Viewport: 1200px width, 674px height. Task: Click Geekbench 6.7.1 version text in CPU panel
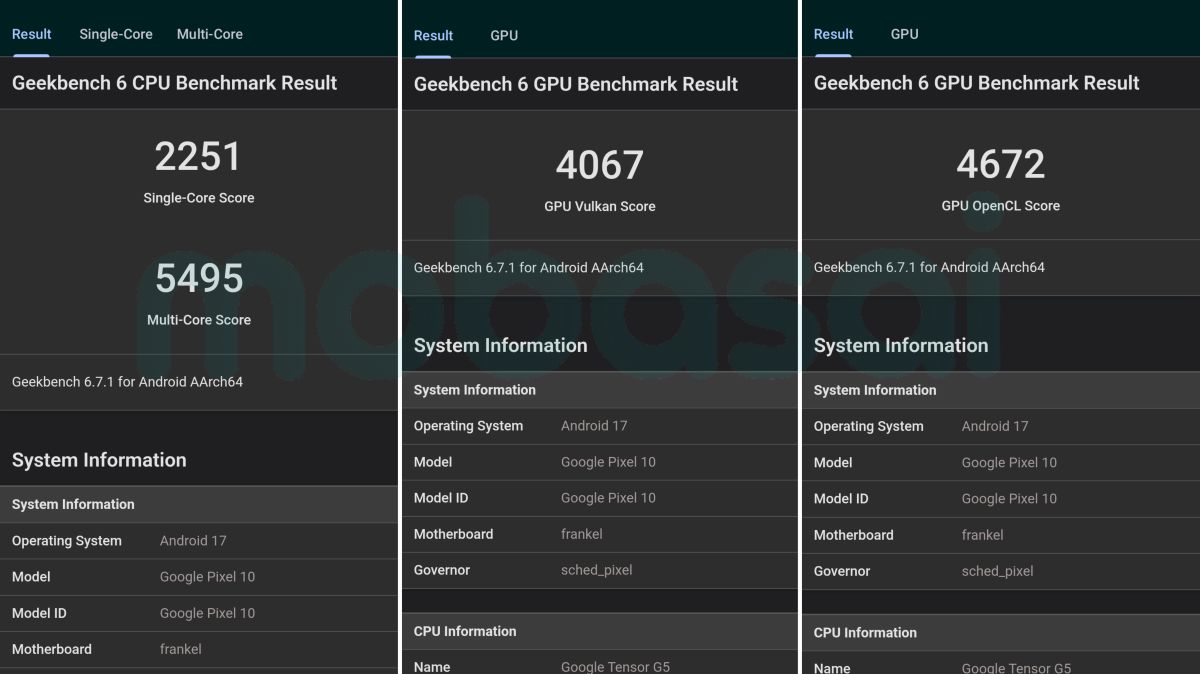click(127, 382)
